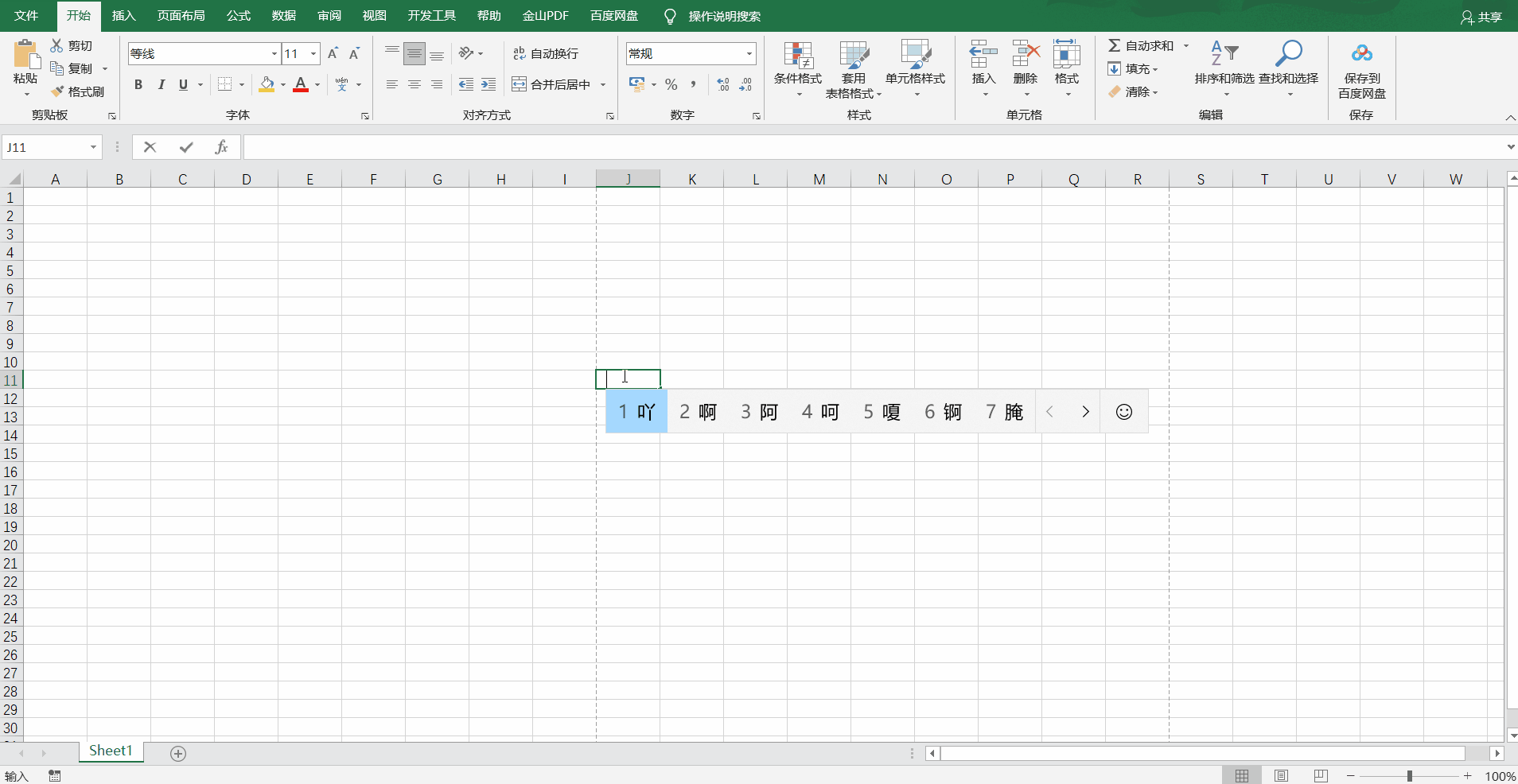
Task: Open Find & Select (查找和选择)
Action: (1289, 69)
